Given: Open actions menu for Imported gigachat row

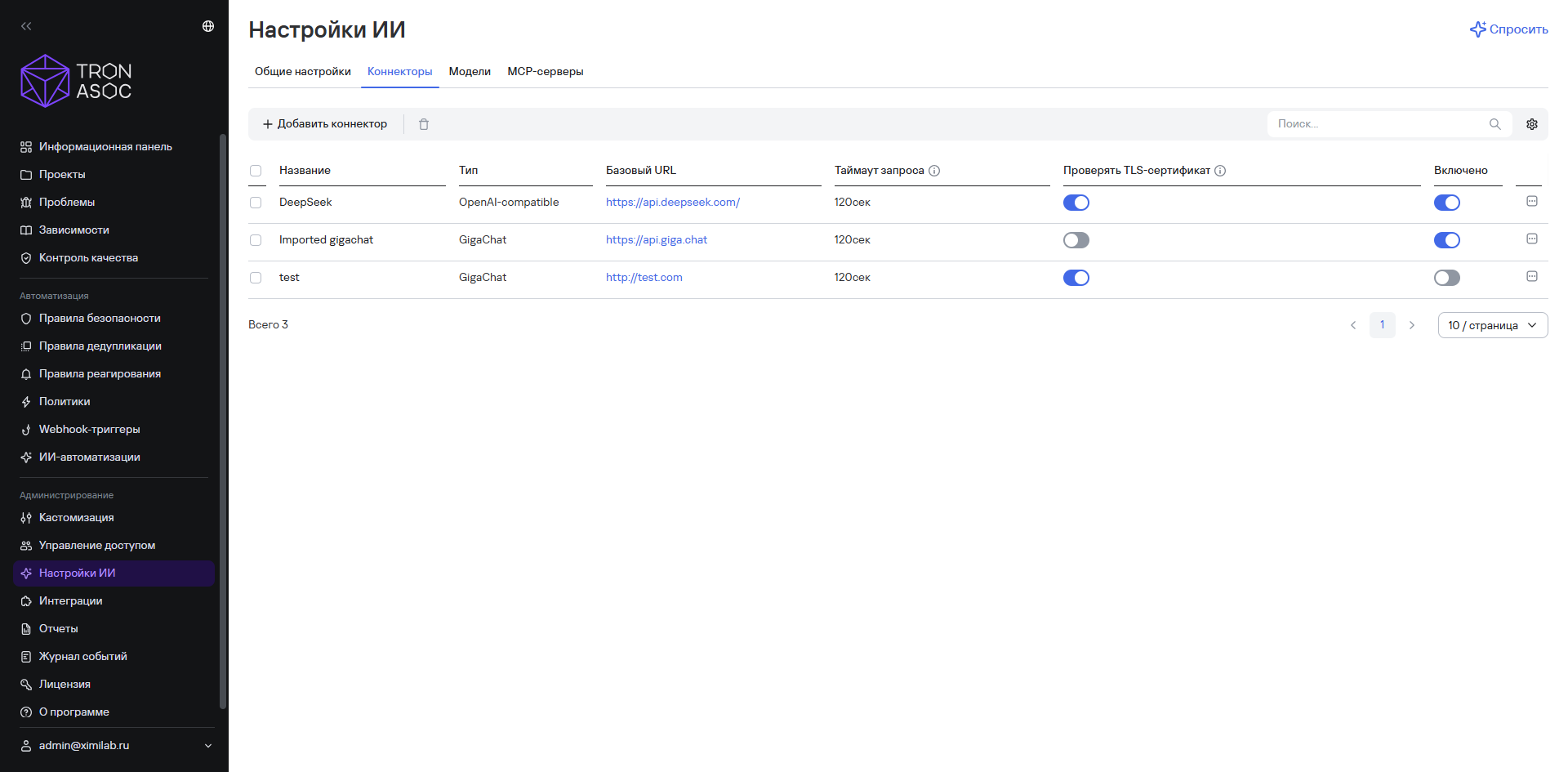Looking at the screenshot, I should pos(1532,239).
